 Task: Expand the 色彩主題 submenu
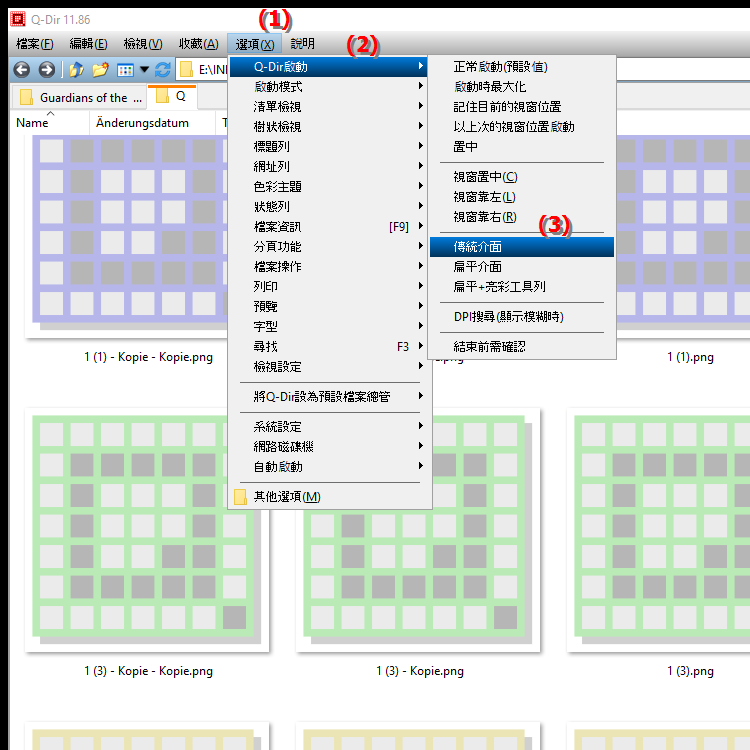point(329,187)
